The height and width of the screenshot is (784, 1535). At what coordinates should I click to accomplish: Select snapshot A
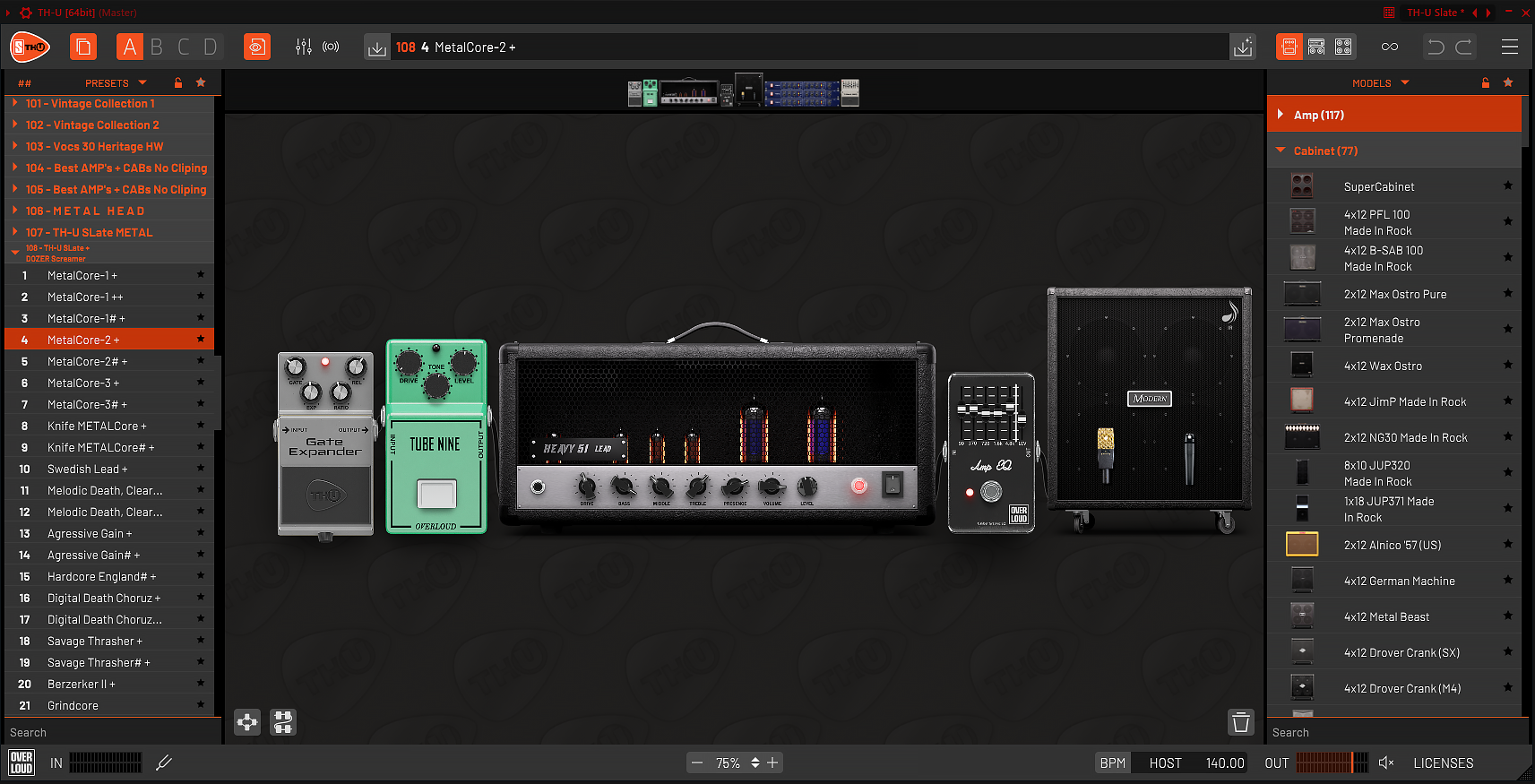click(x=130, y=47)
